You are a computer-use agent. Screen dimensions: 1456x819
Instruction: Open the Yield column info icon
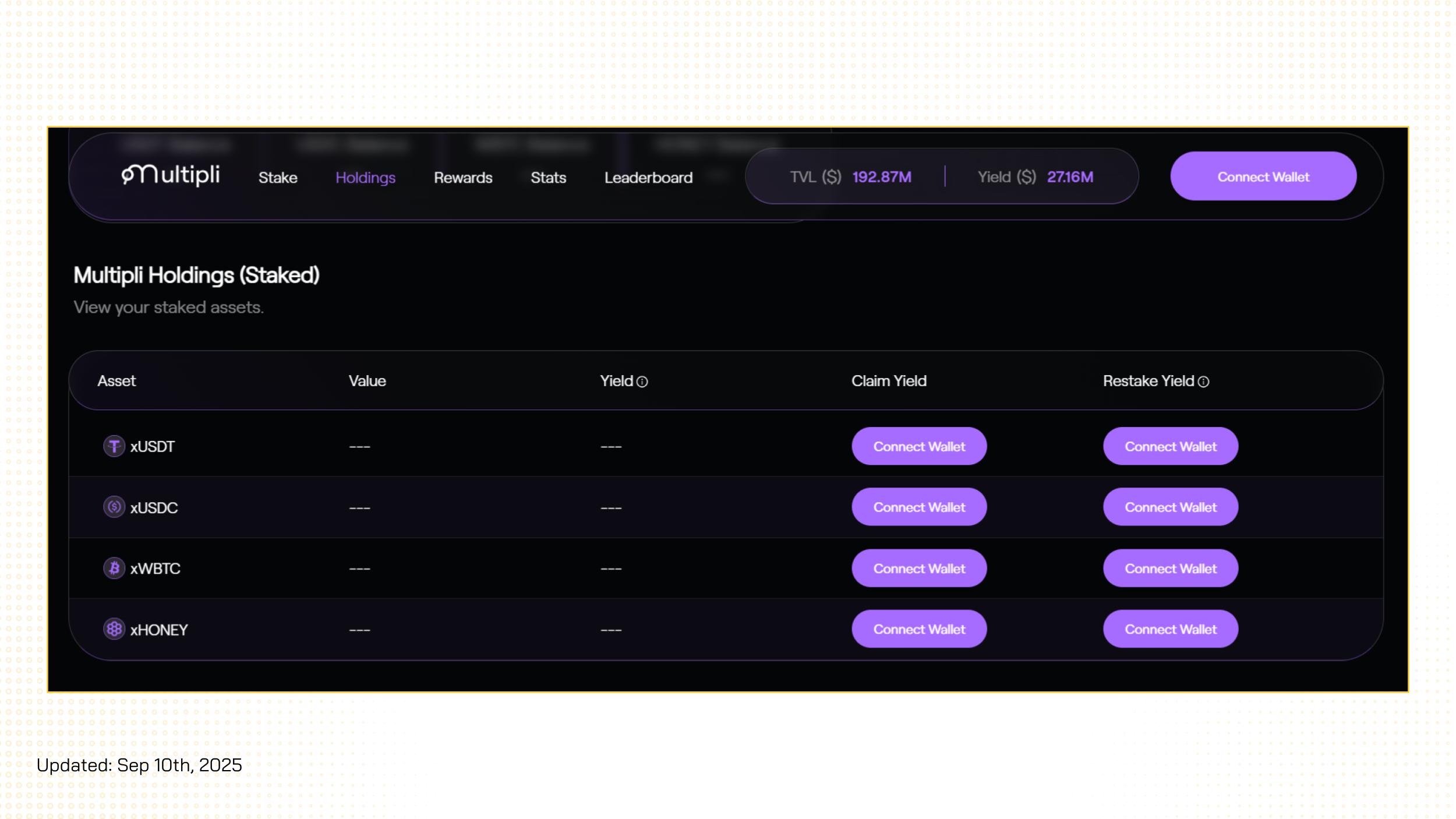[642, 382]
